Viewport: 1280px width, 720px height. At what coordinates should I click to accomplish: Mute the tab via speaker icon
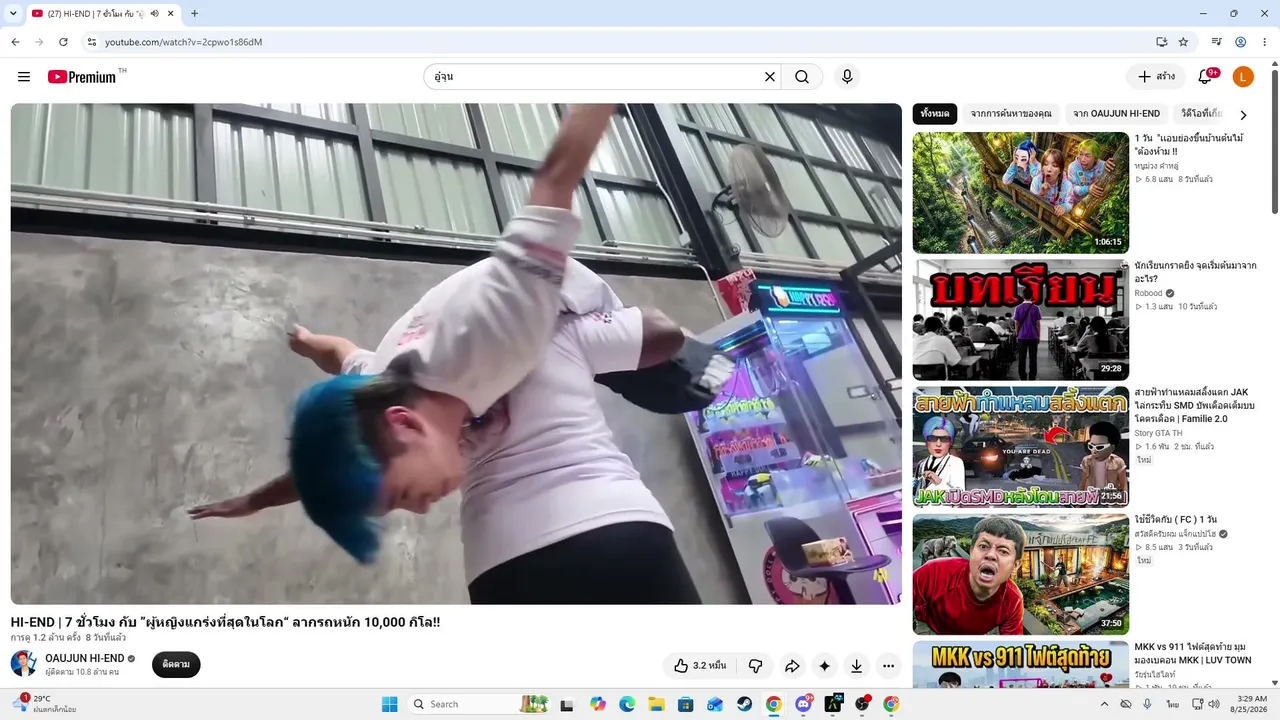click(155, 14)
